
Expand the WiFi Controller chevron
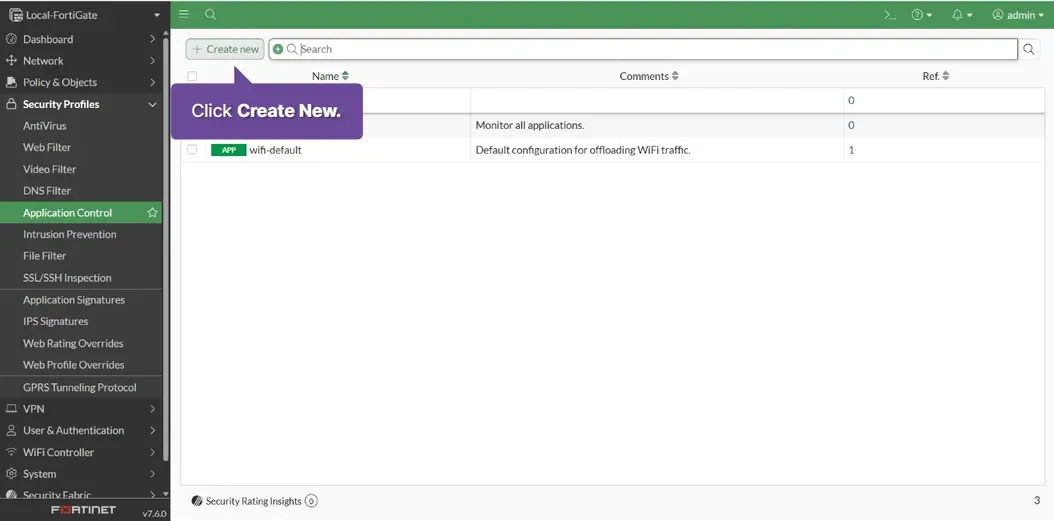[153, 452]
